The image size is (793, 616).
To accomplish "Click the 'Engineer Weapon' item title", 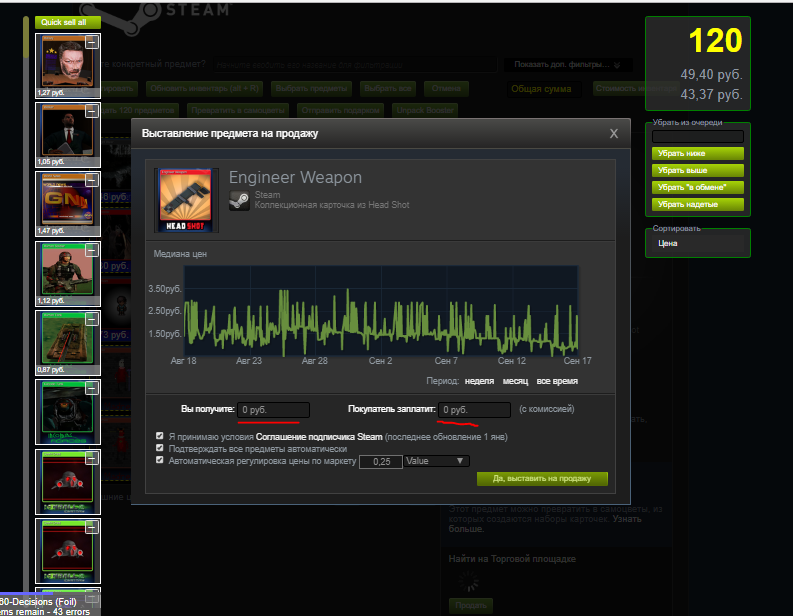I will [295, 178].
